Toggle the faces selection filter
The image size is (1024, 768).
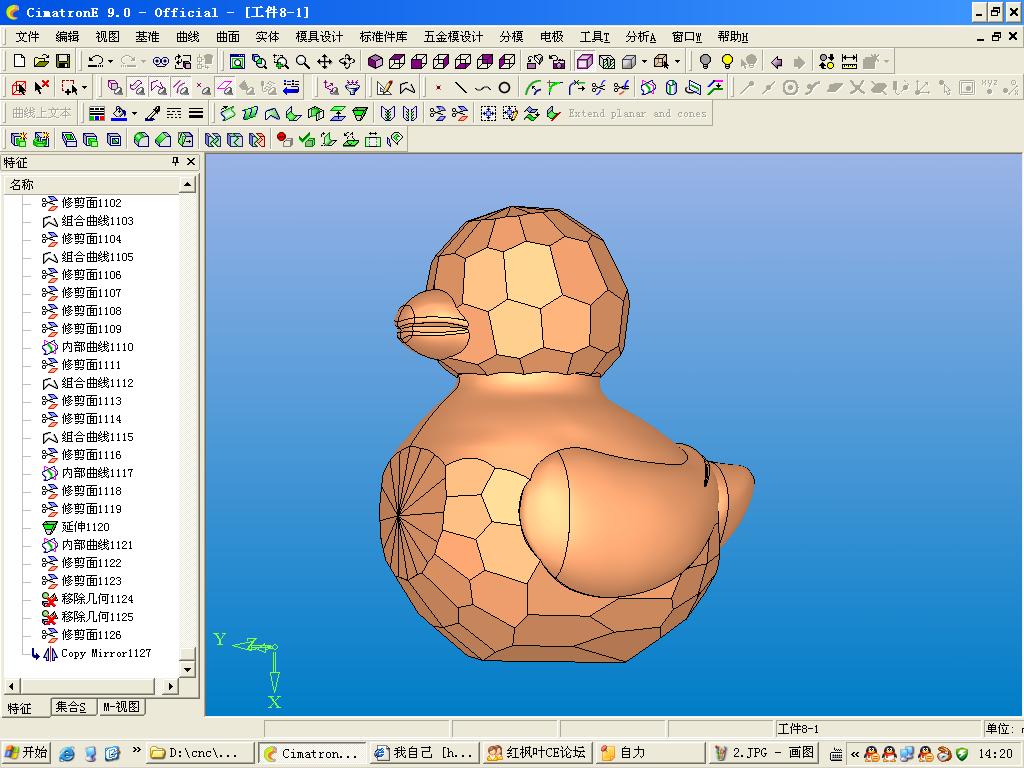pos(136,88)
